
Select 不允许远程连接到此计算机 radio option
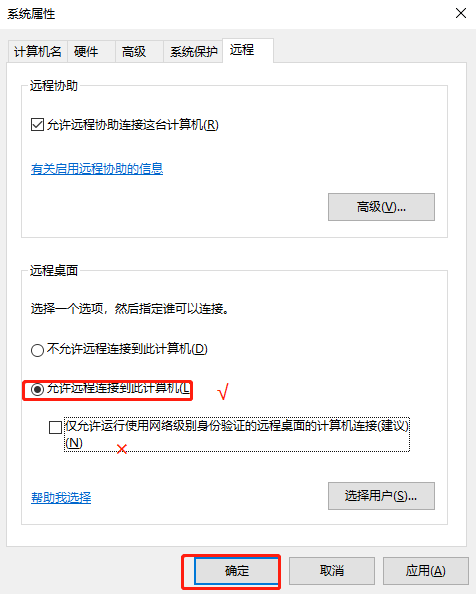(37, 350)
